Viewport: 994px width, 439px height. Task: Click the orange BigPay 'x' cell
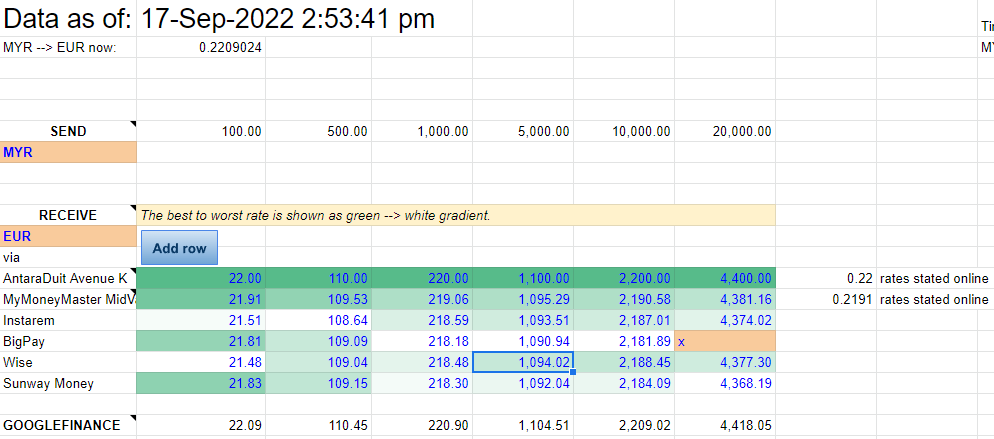point(725,341)
